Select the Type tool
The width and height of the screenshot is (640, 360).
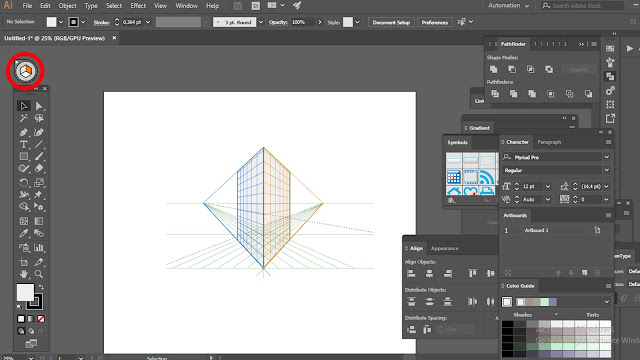pyautogui.click(x=24, y=144)
